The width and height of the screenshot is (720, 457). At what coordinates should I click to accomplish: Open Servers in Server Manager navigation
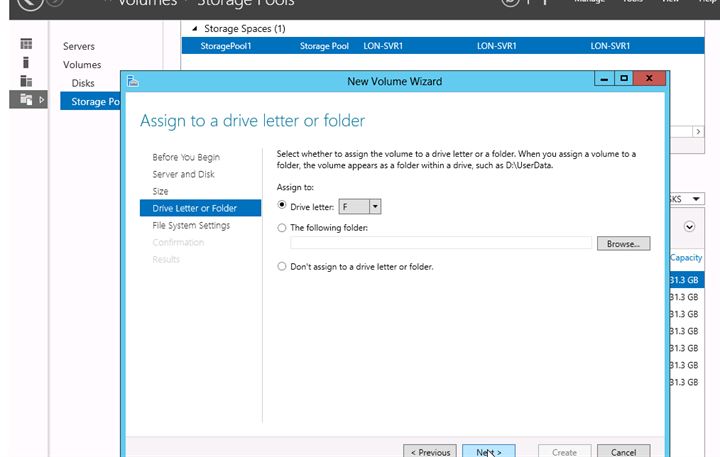79,46
